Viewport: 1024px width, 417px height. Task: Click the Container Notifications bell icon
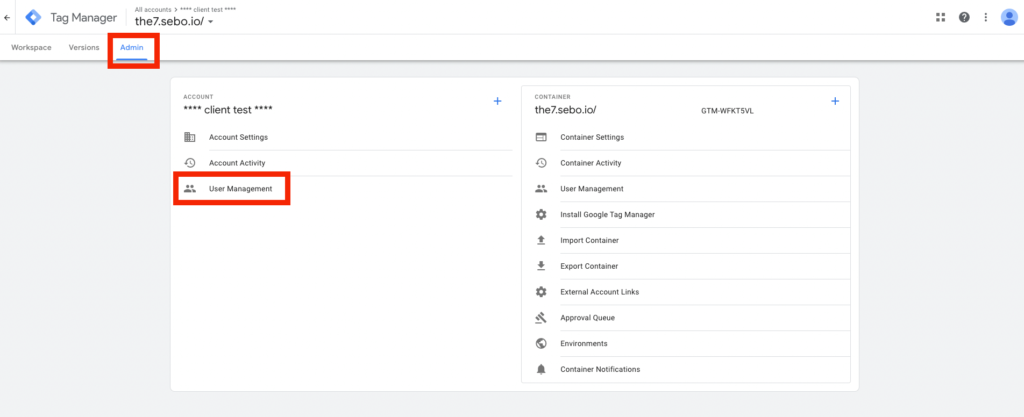pos(541,369)
